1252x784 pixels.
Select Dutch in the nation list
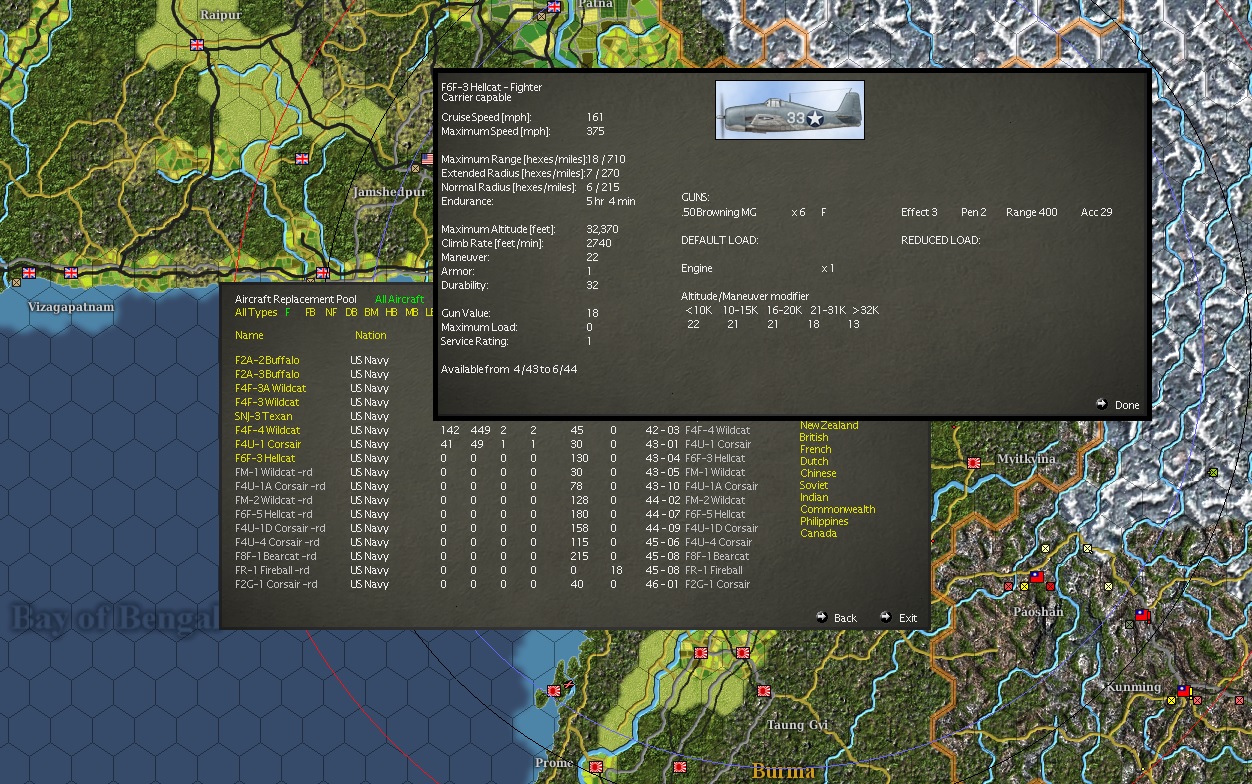(814, 461)
